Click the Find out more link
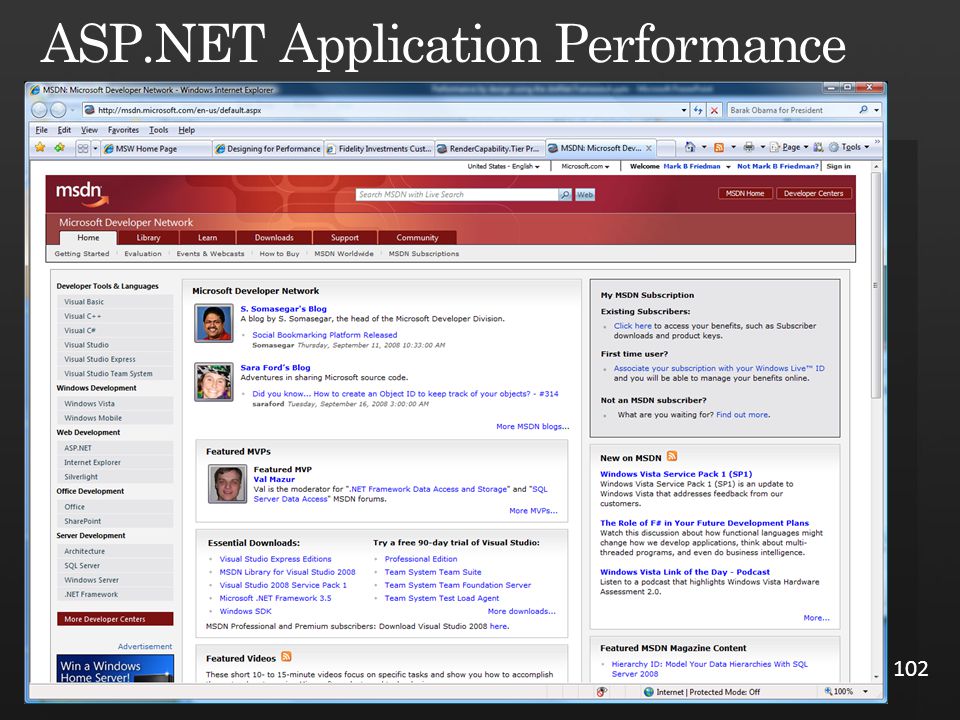Screen dimensions: 960x720 (742, 414)
